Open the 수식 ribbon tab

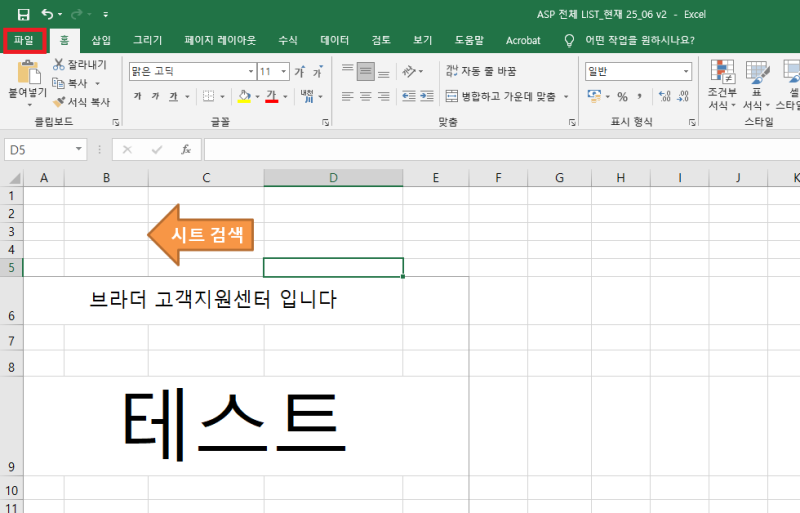(288, 40)
